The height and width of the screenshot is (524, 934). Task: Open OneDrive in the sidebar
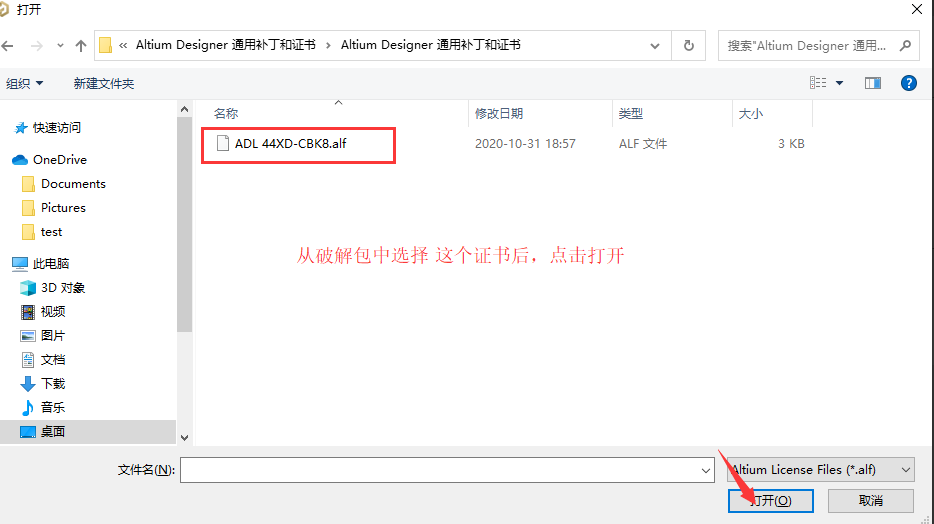click(50, 160)
